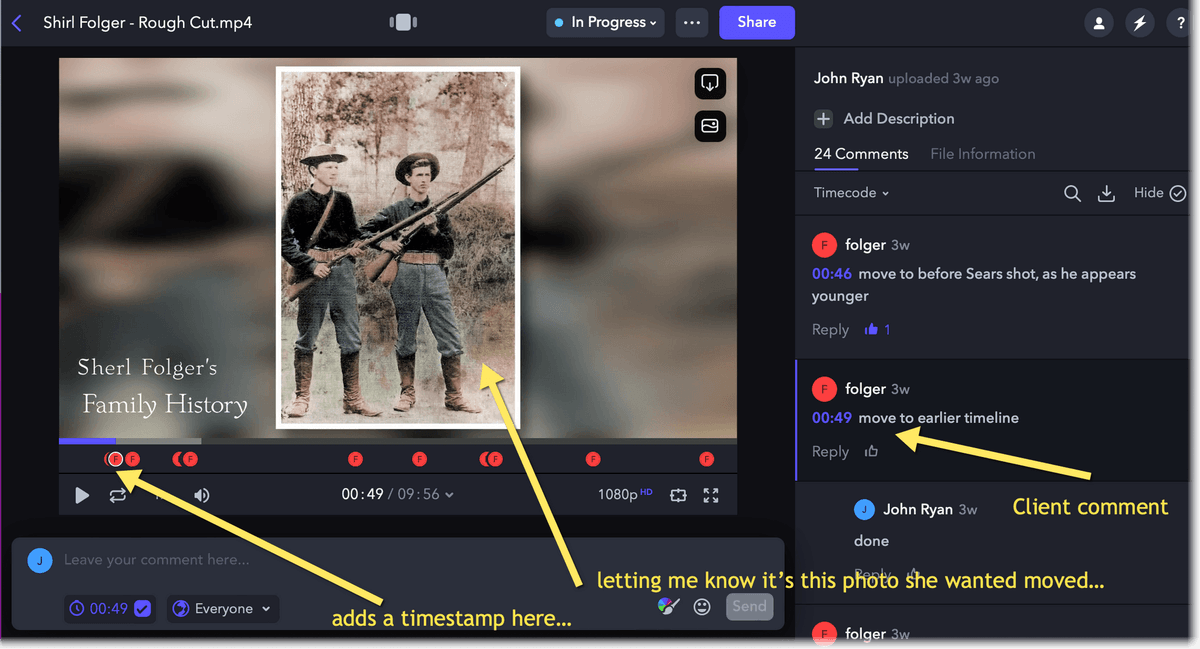Enter fullscreen video mode
The height and width of the screenshot is (649, 1200).
[x=711, y=495]
